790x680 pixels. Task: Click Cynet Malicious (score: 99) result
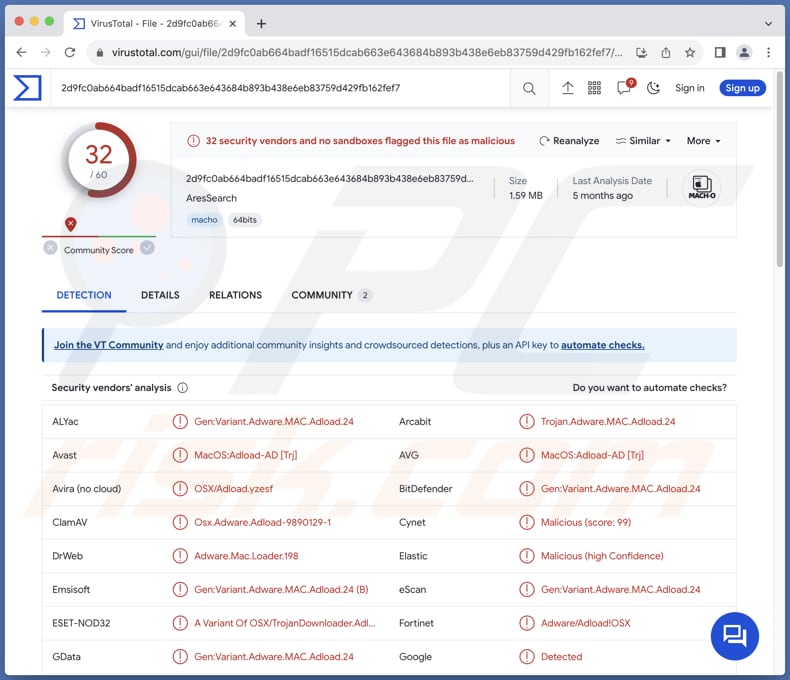(x=586, y=522)
